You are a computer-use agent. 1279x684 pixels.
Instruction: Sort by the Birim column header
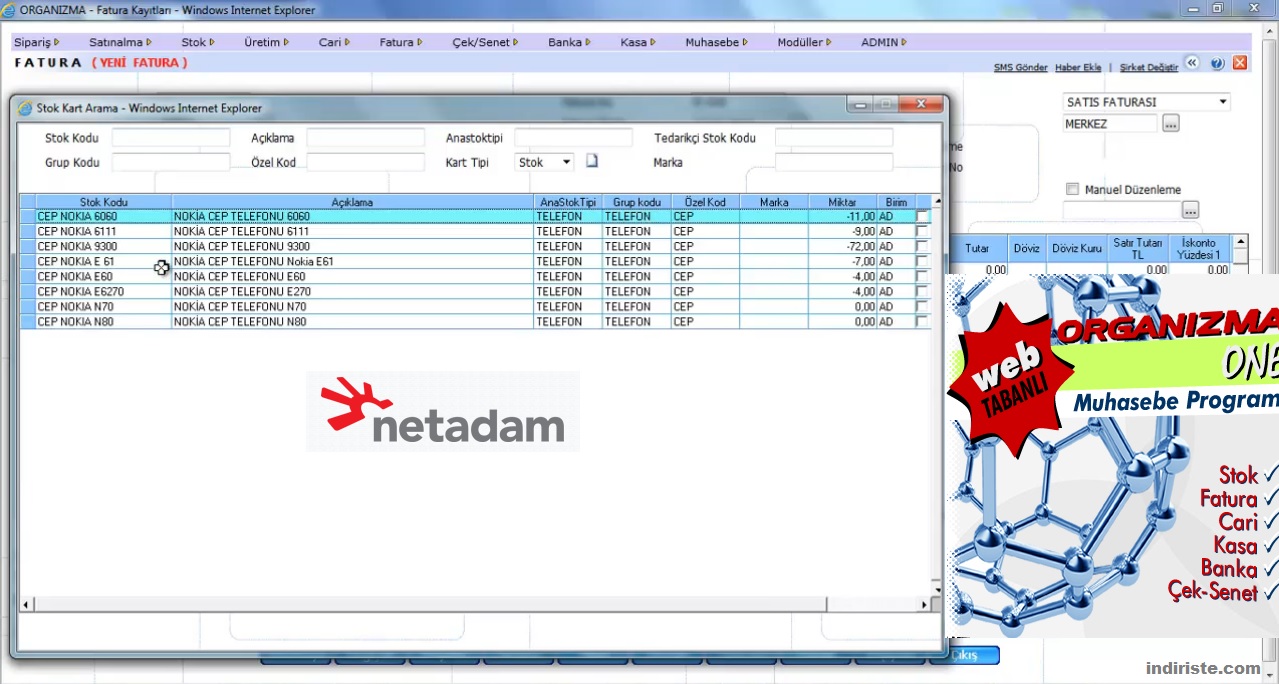tap(896, 202)
